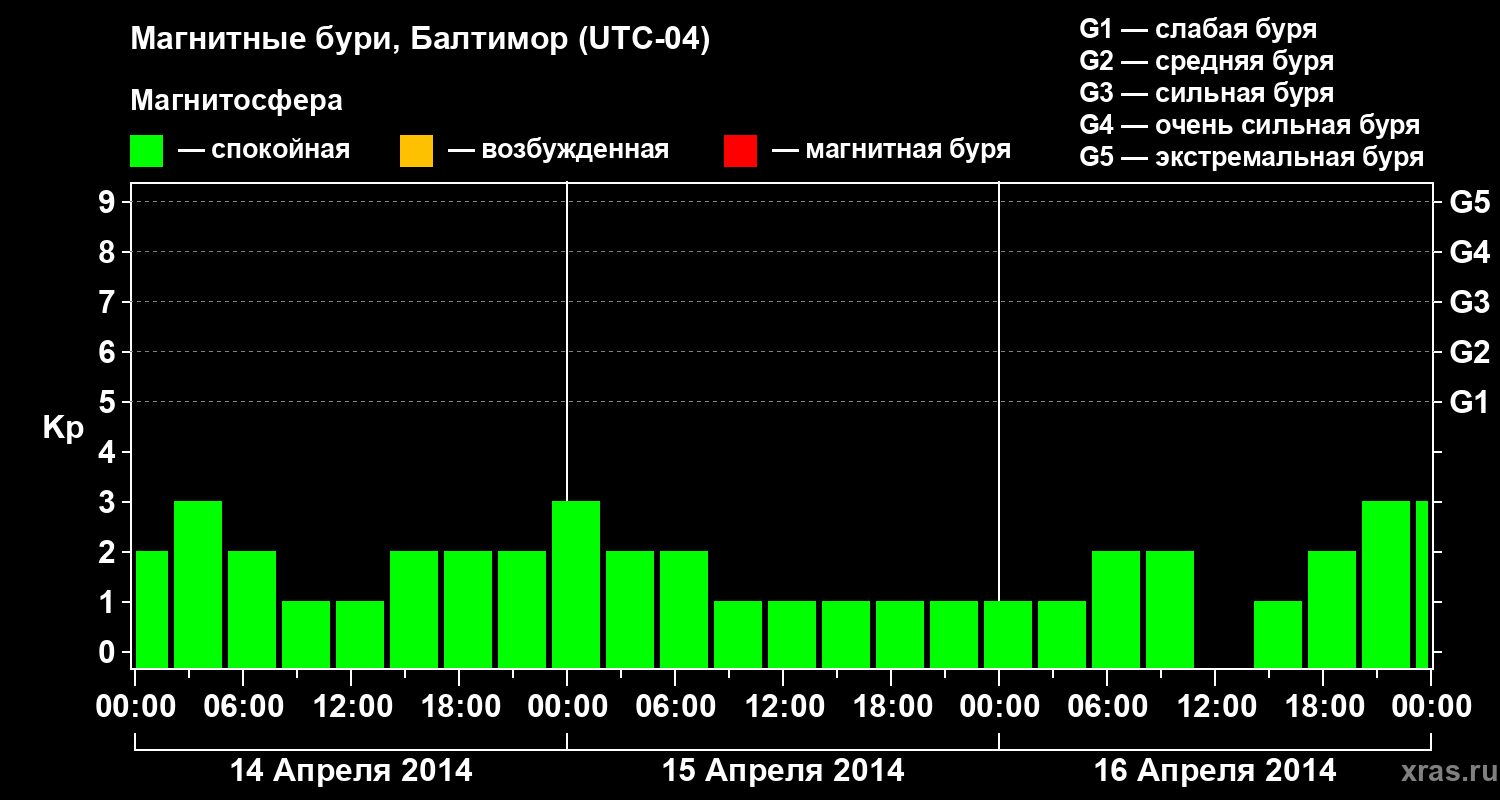Click the 'Kp' axis label
1500x800 pixels.
(63, 429)
